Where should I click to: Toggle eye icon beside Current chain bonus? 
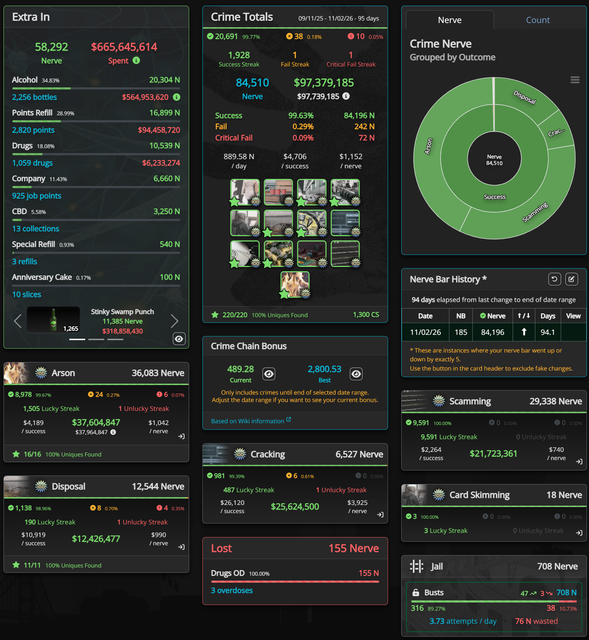click(x=269, y=373)
